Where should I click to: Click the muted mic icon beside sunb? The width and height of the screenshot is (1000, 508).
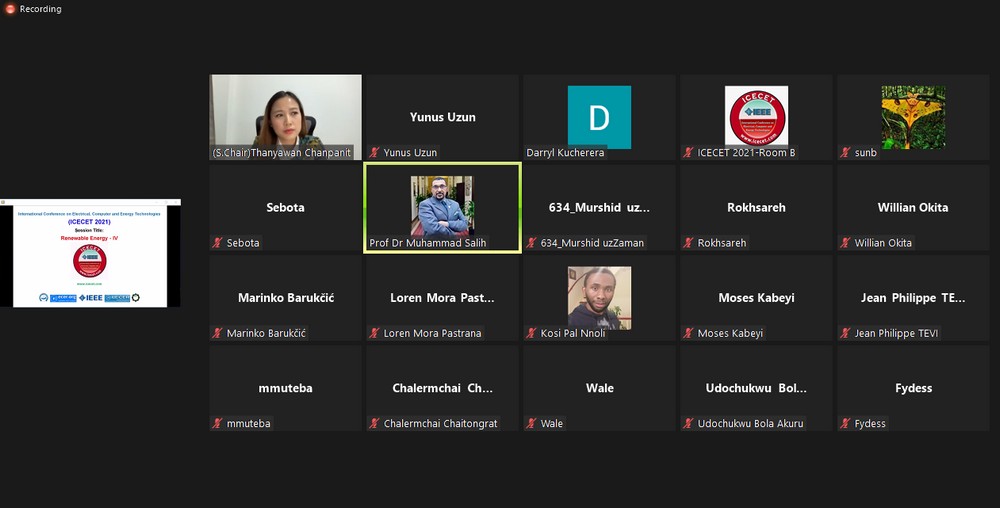(x=845, y=153)
